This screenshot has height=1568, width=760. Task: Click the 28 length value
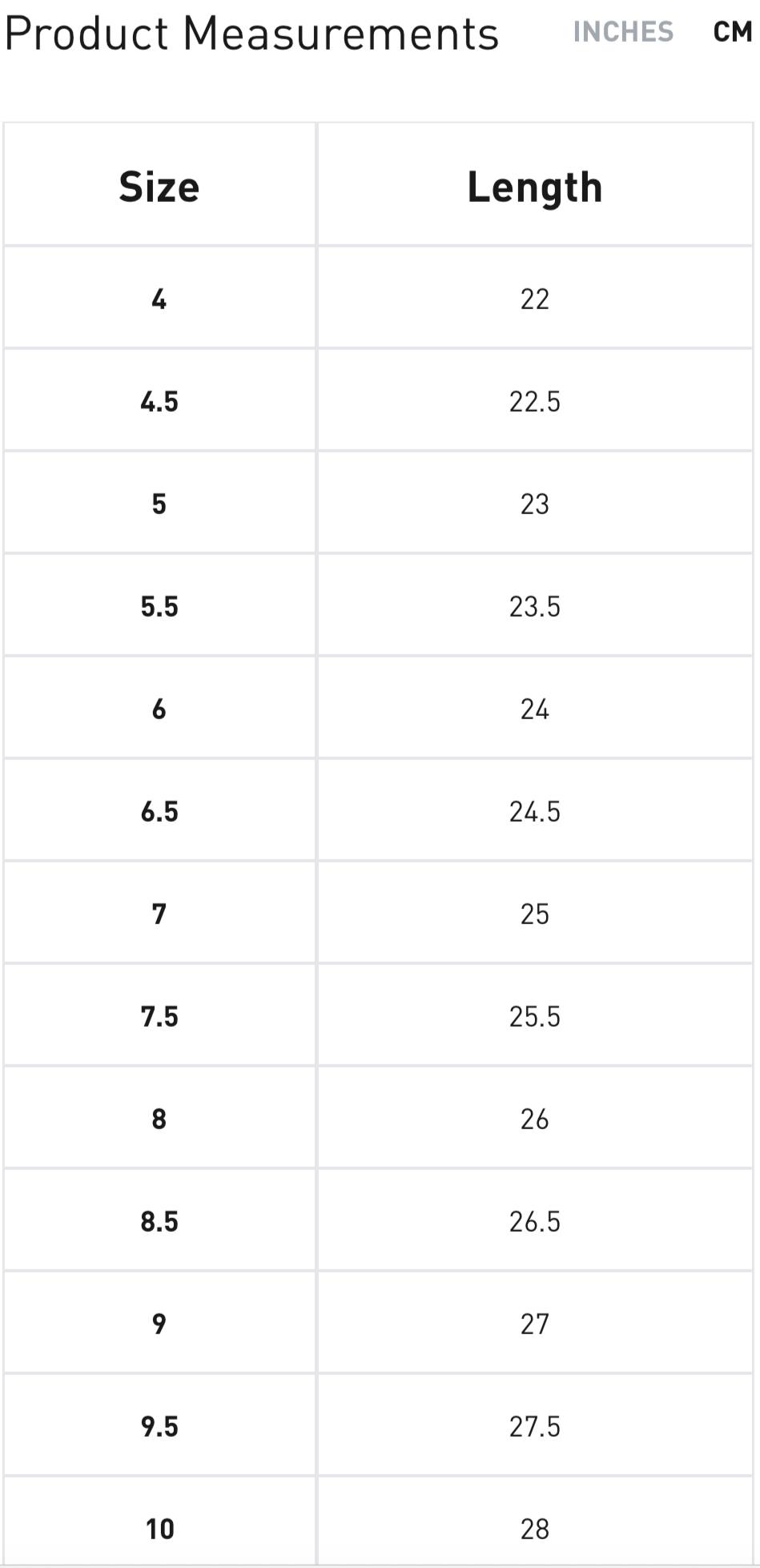coord(534,1529)
